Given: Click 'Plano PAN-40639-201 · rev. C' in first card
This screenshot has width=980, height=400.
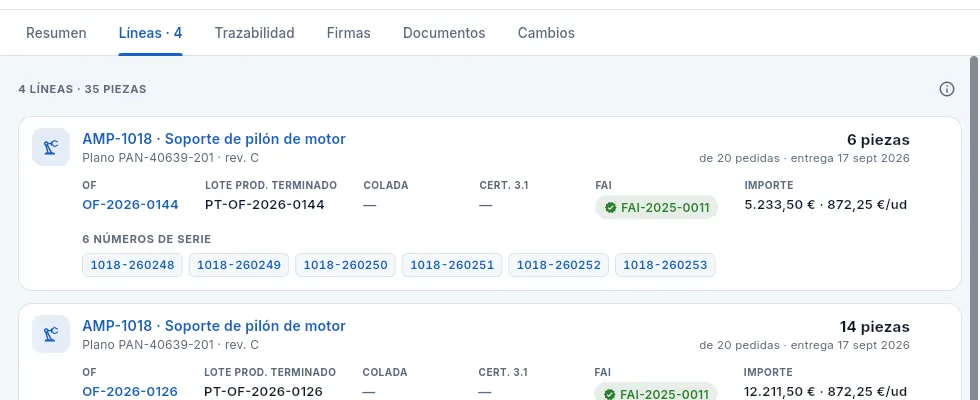Looking at the screenshot, I should [171, 158].
